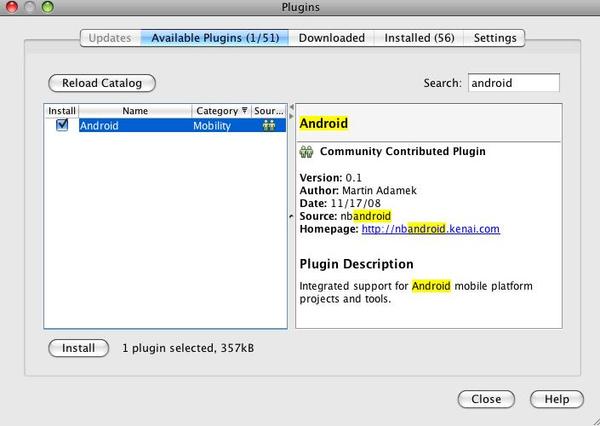Sort plugins by the Category column header
The height and width of the screenshot is (426, 600).
pyautogui.click(x=221, y=111)
